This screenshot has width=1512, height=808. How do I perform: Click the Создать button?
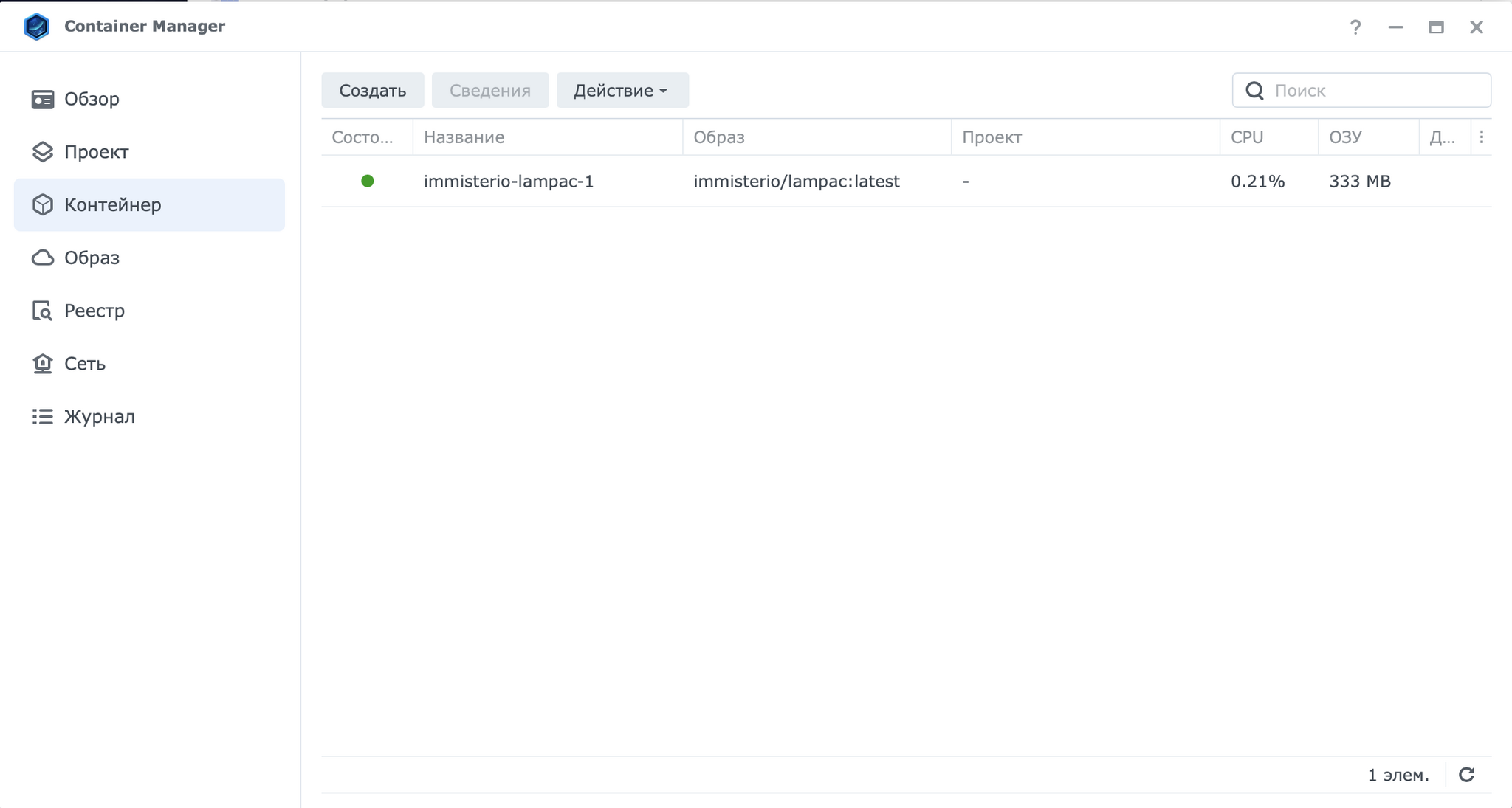point(372,90)
